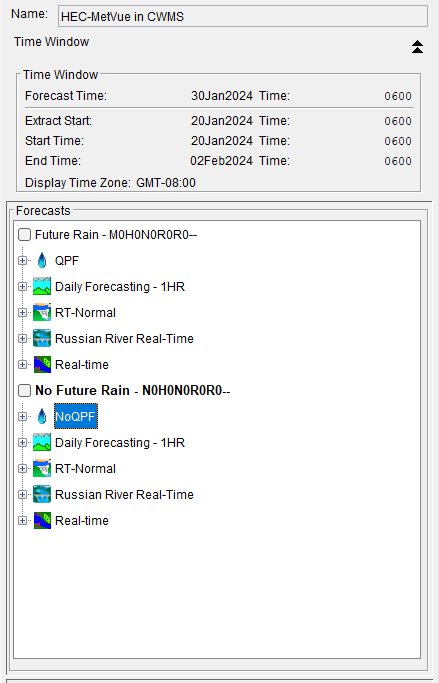Select RT-Normal label under No Future Rain

tap(85, 468)
